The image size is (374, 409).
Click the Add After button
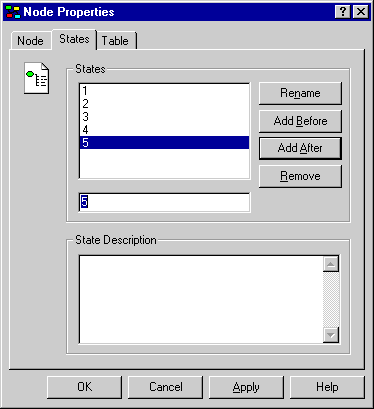pyautogui.click(x=300, y=148)
